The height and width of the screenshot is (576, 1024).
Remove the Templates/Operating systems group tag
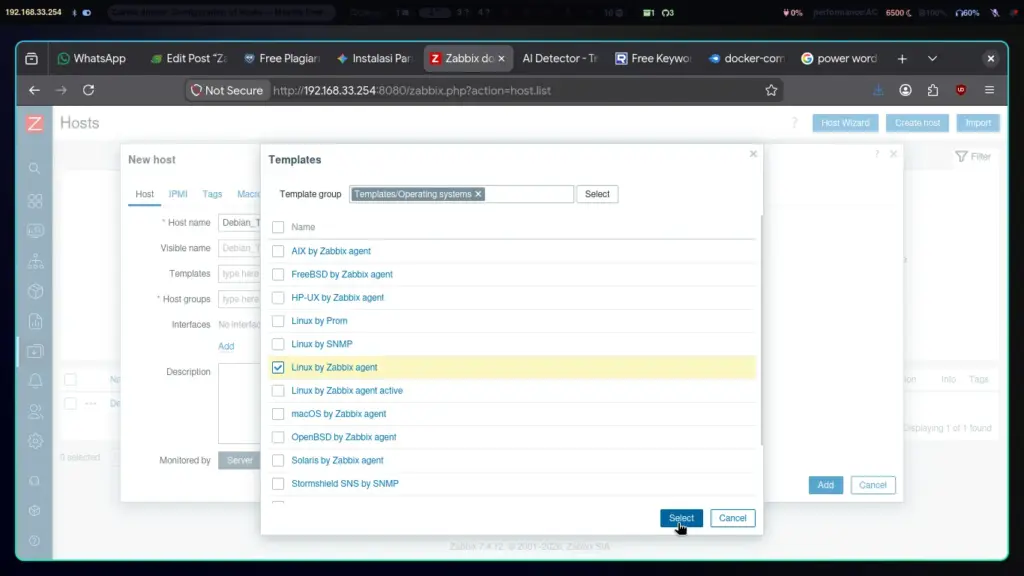[x=478, y=194]
